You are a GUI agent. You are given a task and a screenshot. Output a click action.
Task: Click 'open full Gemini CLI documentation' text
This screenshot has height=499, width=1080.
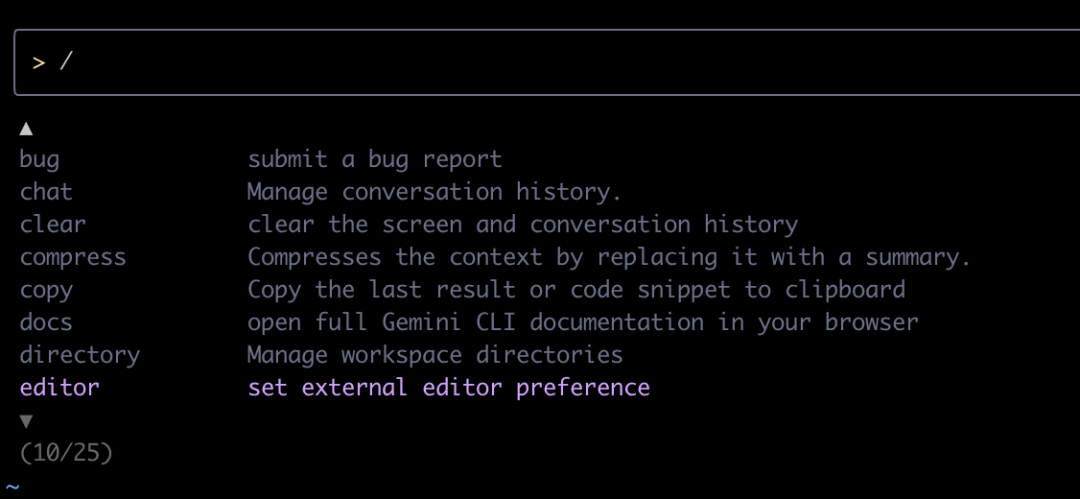coord(583,322)
